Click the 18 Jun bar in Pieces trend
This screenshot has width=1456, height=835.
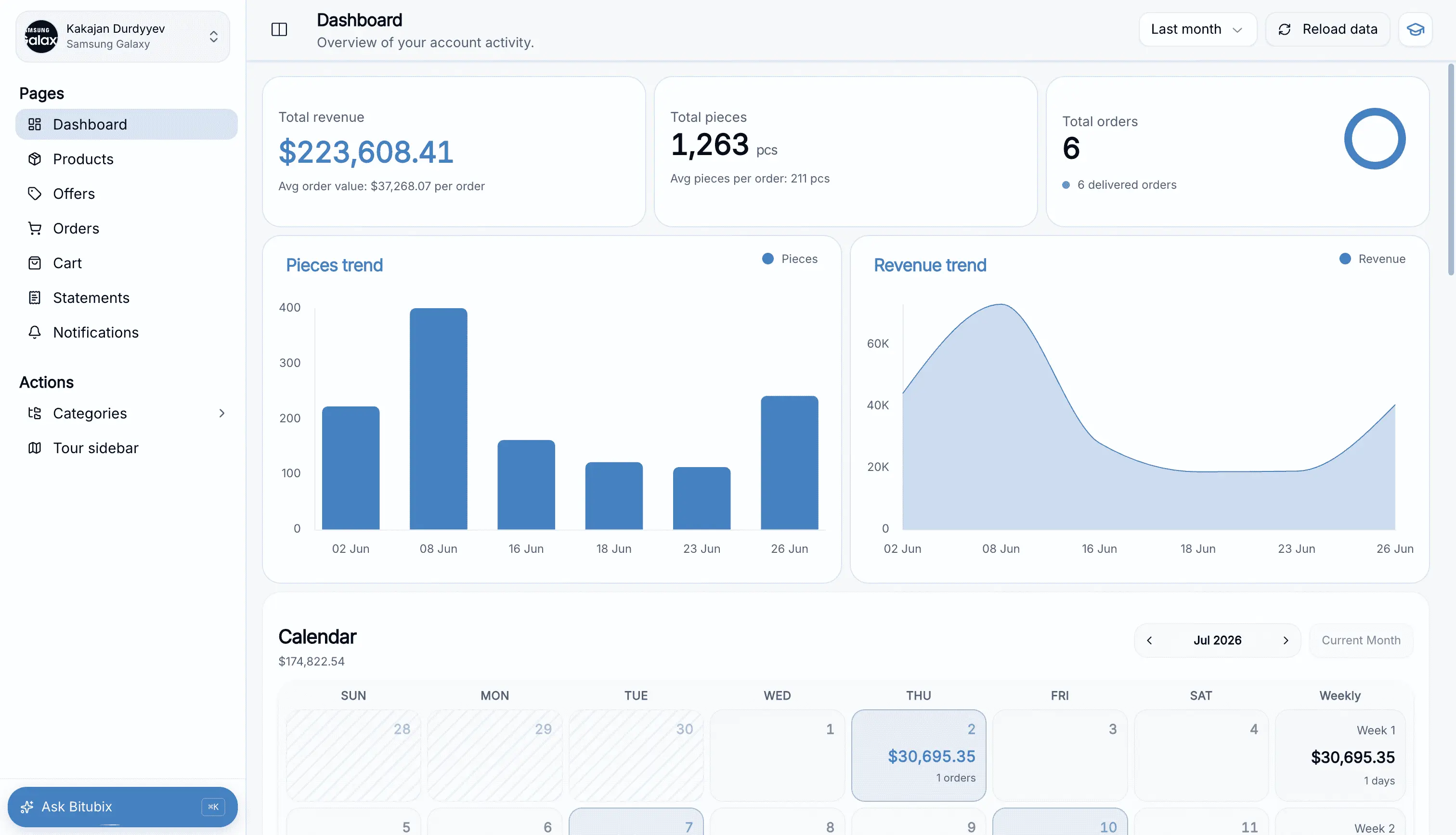(x=614, y=496)
